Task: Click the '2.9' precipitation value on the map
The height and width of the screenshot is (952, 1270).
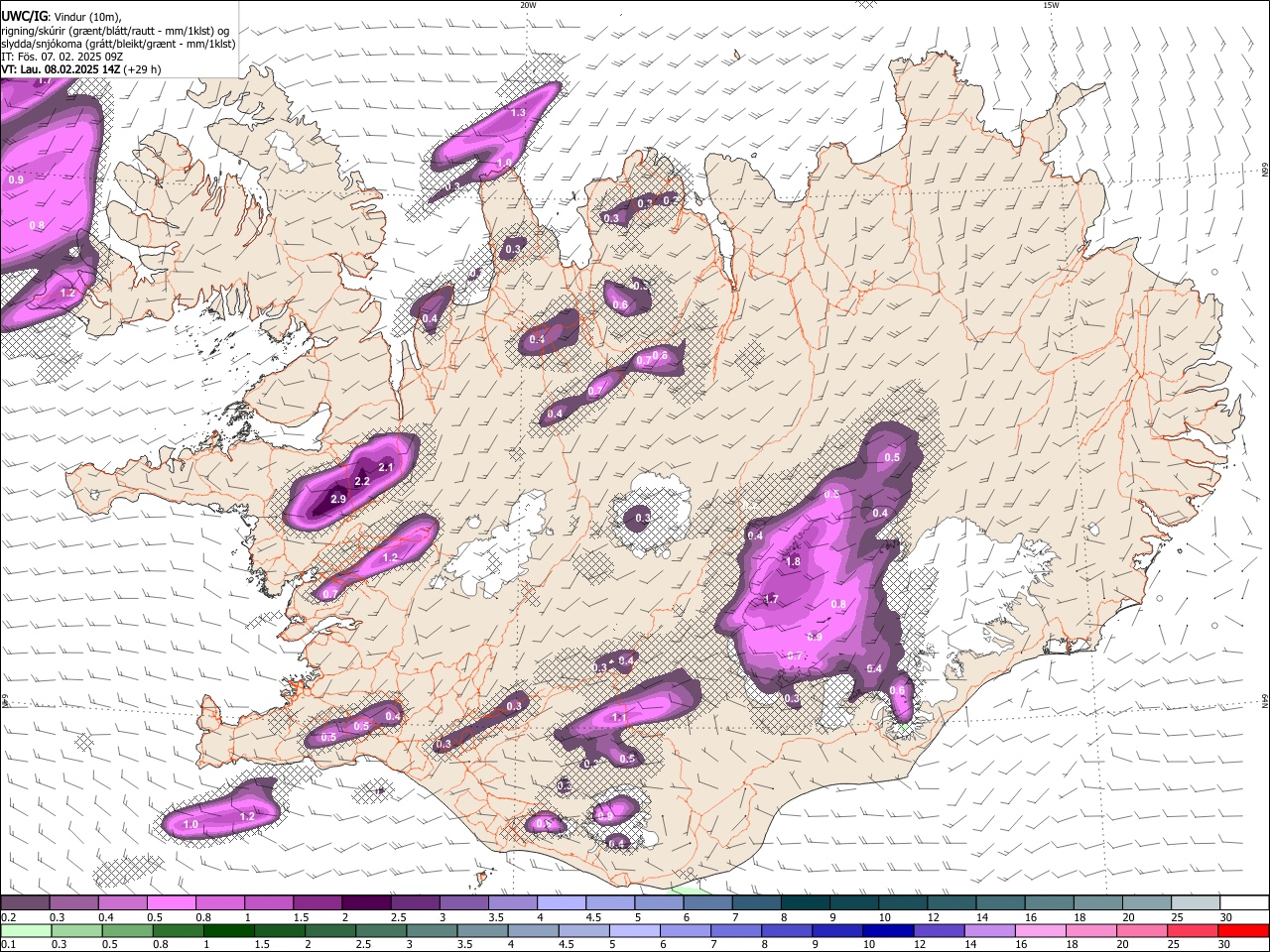Action: tap(337, 499)
